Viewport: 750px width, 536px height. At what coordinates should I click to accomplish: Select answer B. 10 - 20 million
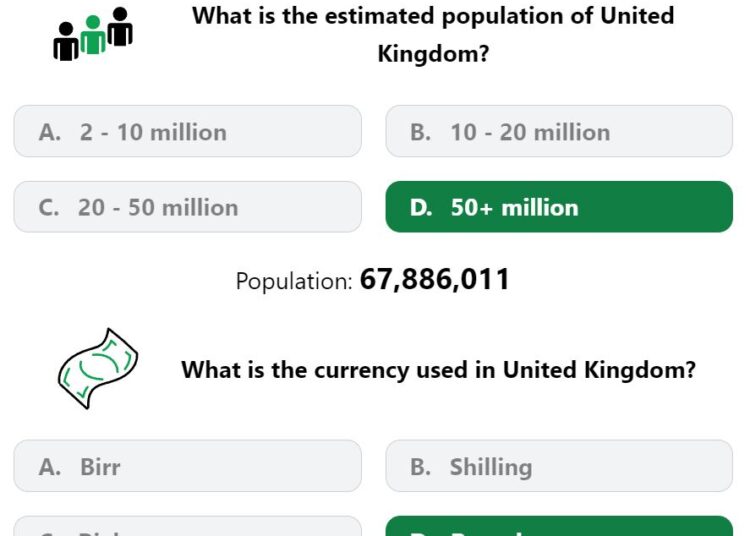click(559, 131)
